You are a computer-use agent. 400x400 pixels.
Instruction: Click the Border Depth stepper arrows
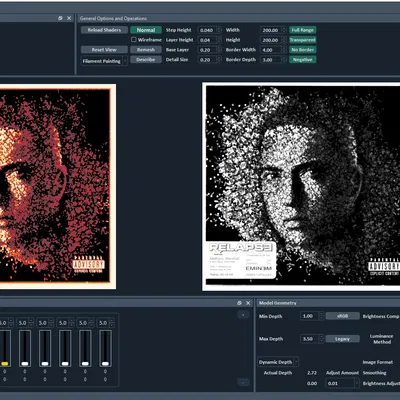coord(284,60)
